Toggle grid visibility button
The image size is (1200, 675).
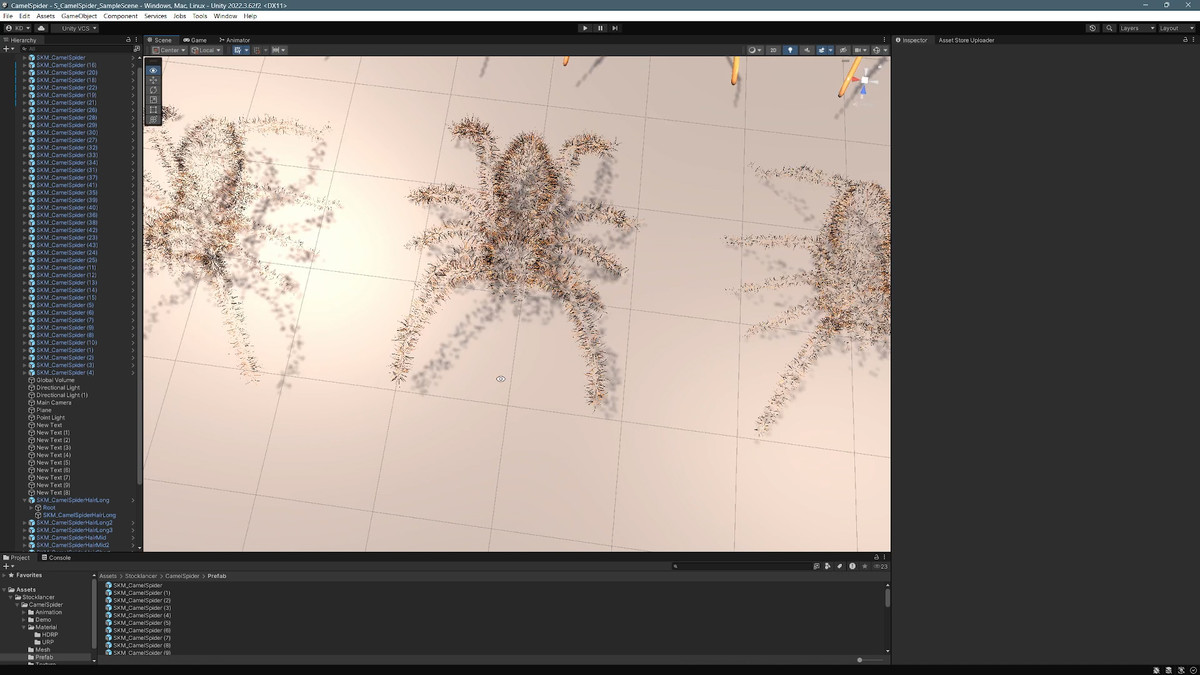(237, 50)
